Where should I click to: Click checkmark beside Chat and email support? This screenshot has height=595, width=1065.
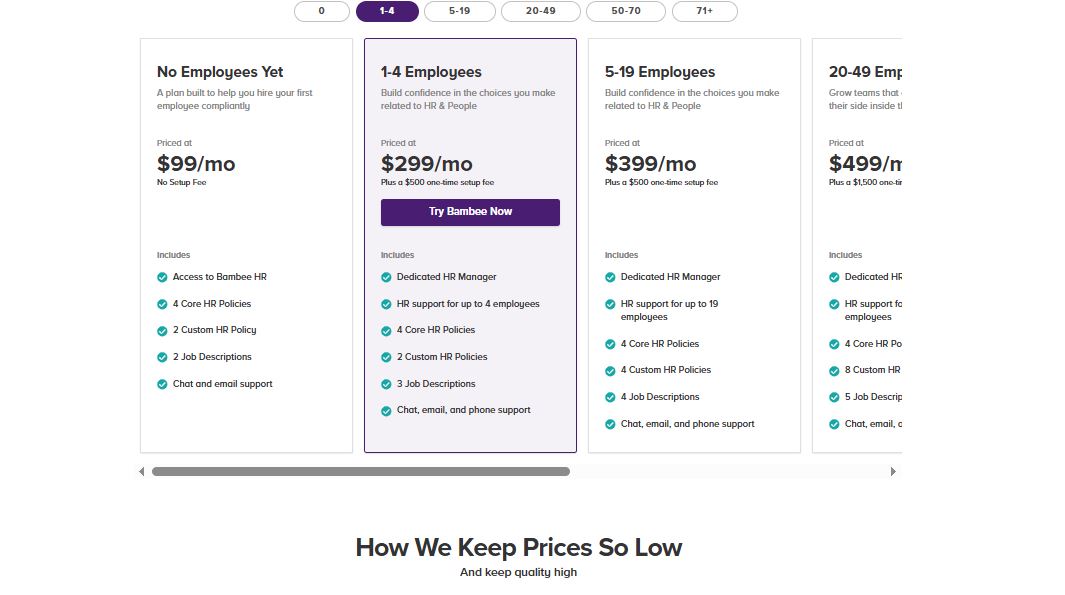point(162,384)
